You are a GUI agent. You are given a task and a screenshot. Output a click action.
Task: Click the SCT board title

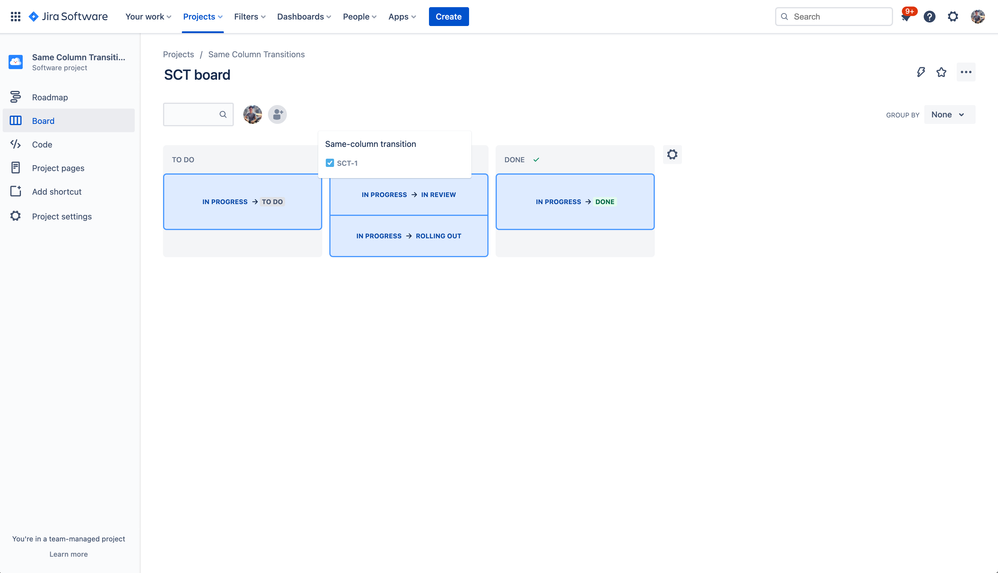coord(197,75)
